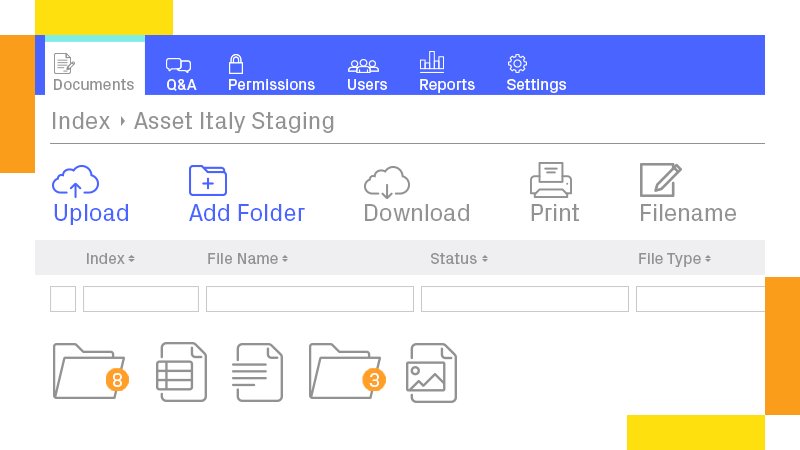800x450 pixels.
Task: Click the Add Folder icon
Action: click(208, 181)
